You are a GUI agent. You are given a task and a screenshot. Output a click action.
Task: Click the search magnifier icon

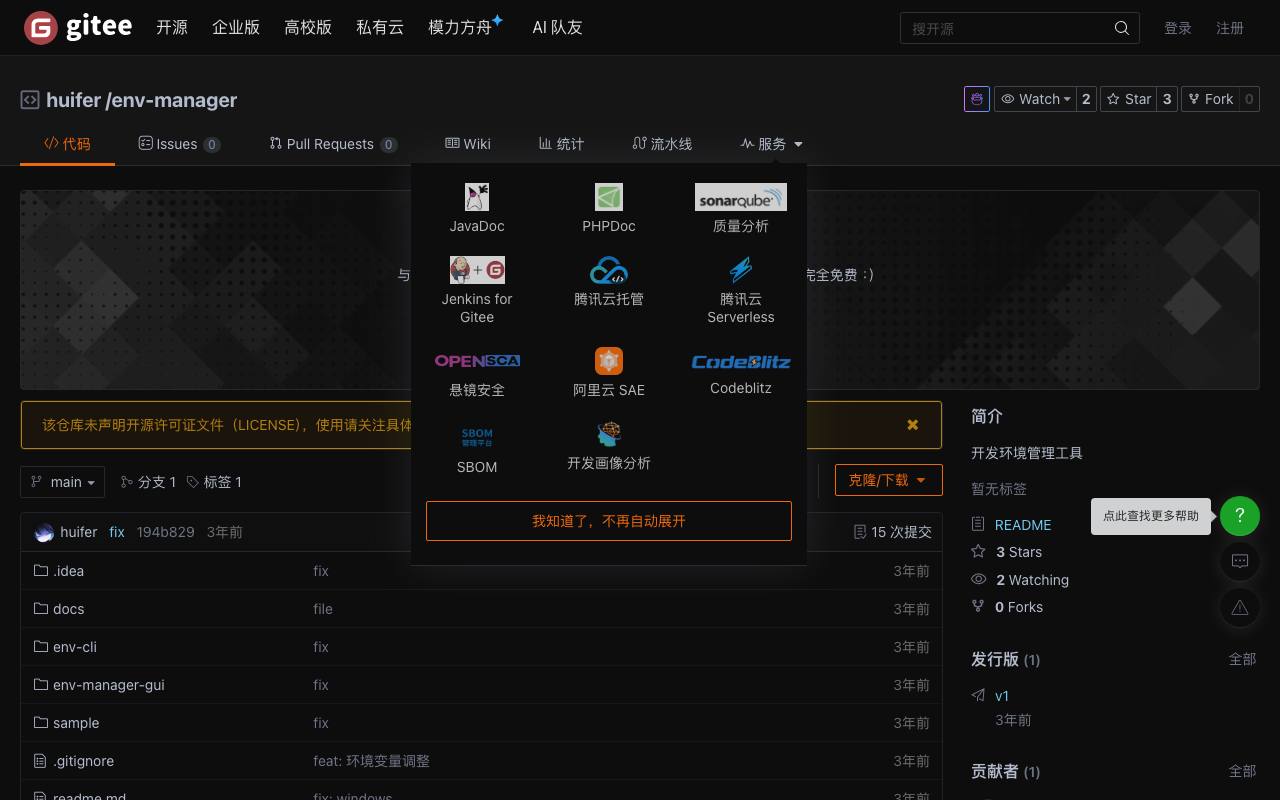click(x=1122, y=28)
